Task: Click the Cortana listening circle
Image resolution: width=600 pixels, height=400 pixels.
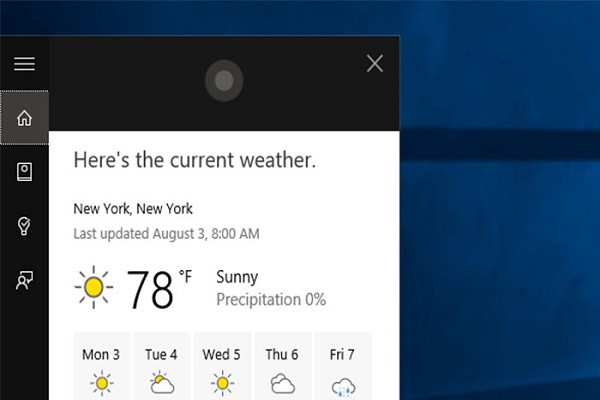Action: 224,80
